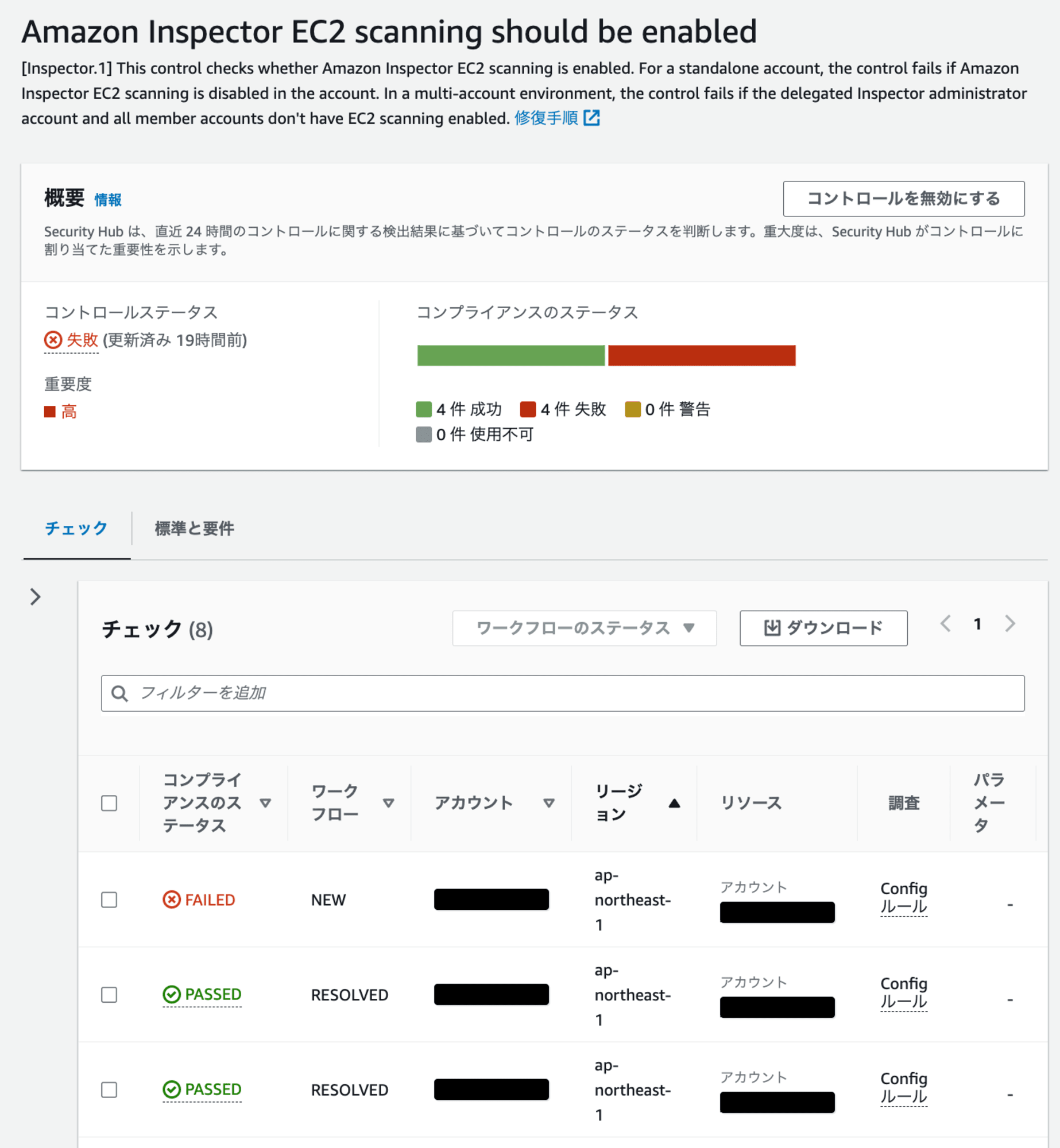Click the チェック (8) table heading
Image resolution: width=1060 pixels, height=1148 pixels.
coord(157,629)
